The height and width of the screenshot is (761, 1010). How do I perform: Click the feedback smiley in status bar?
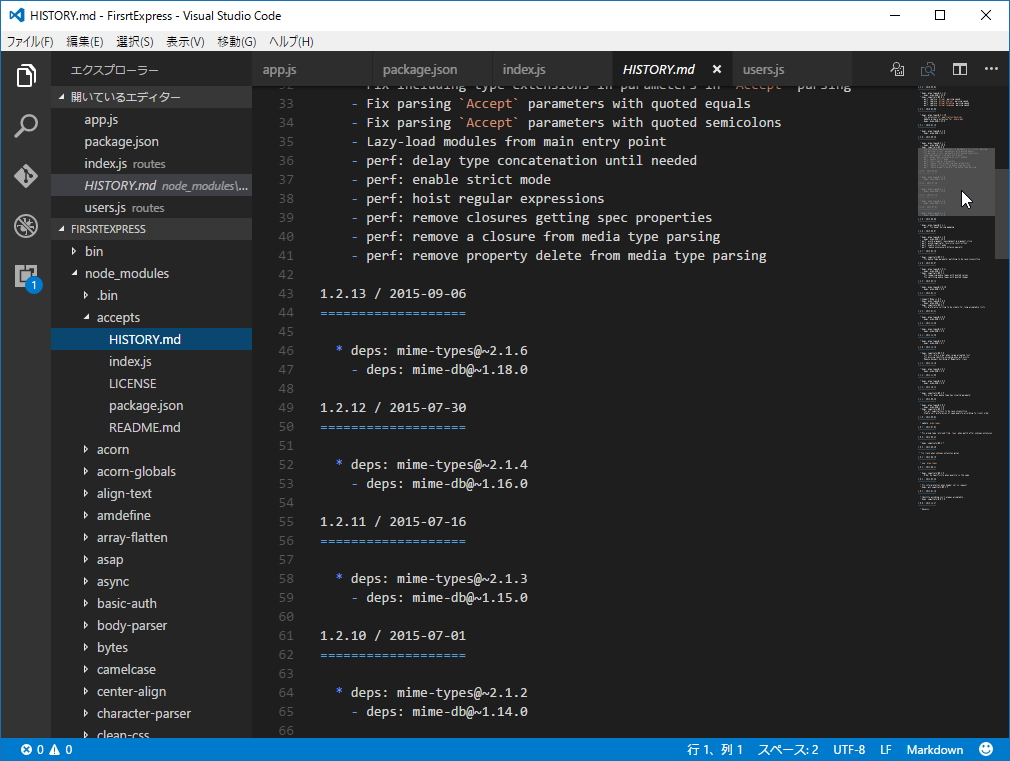coord(986,749)
